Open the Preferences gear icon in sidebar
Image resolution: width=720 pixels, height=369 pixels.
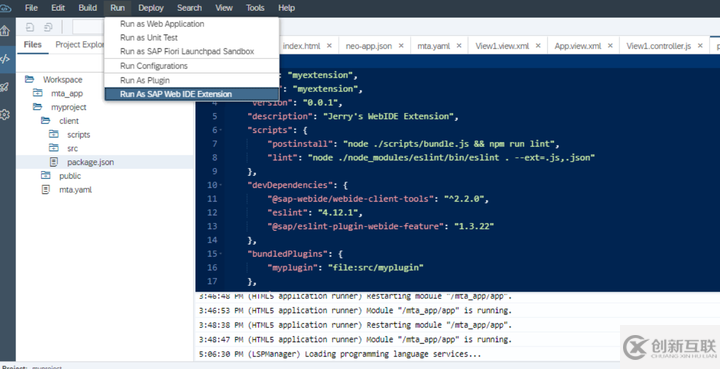[x=5, y=114]
